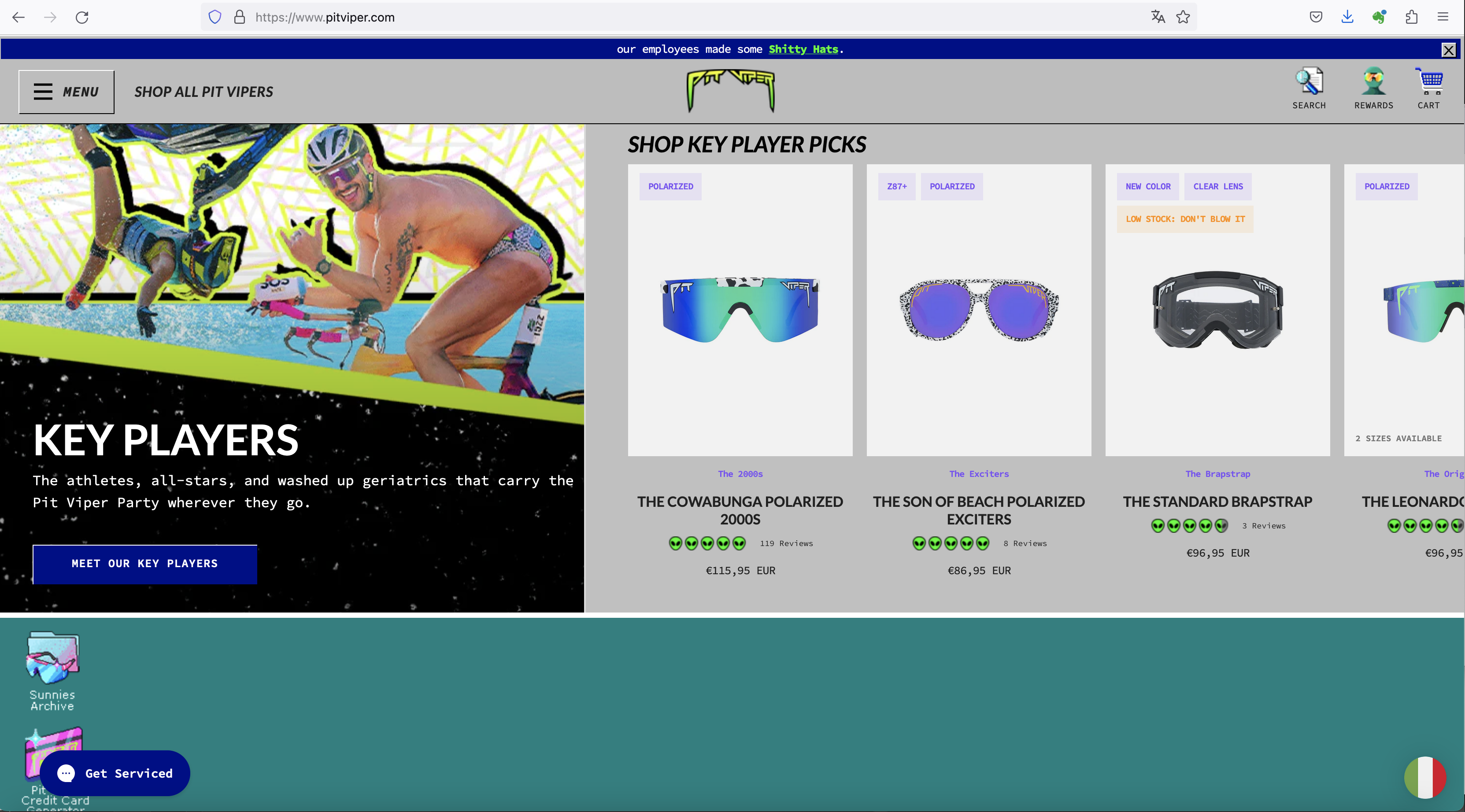Click Meet Our Key Players button
Image resolution: width=1465 pixels, height=812 pixels.
tap(144, 564)
